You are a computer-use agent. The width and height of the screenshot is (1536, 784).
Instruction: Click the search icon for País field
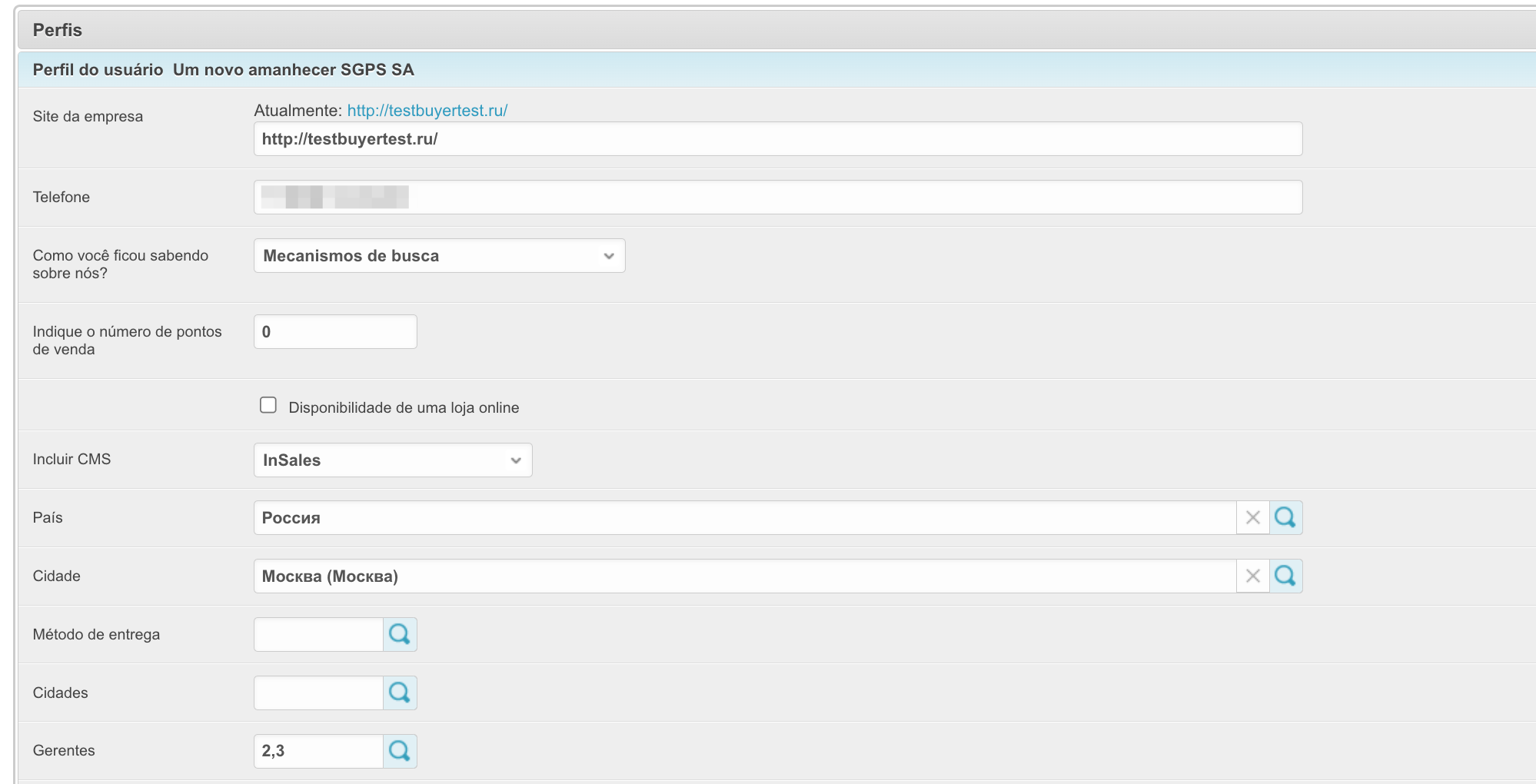(1285, 518)
